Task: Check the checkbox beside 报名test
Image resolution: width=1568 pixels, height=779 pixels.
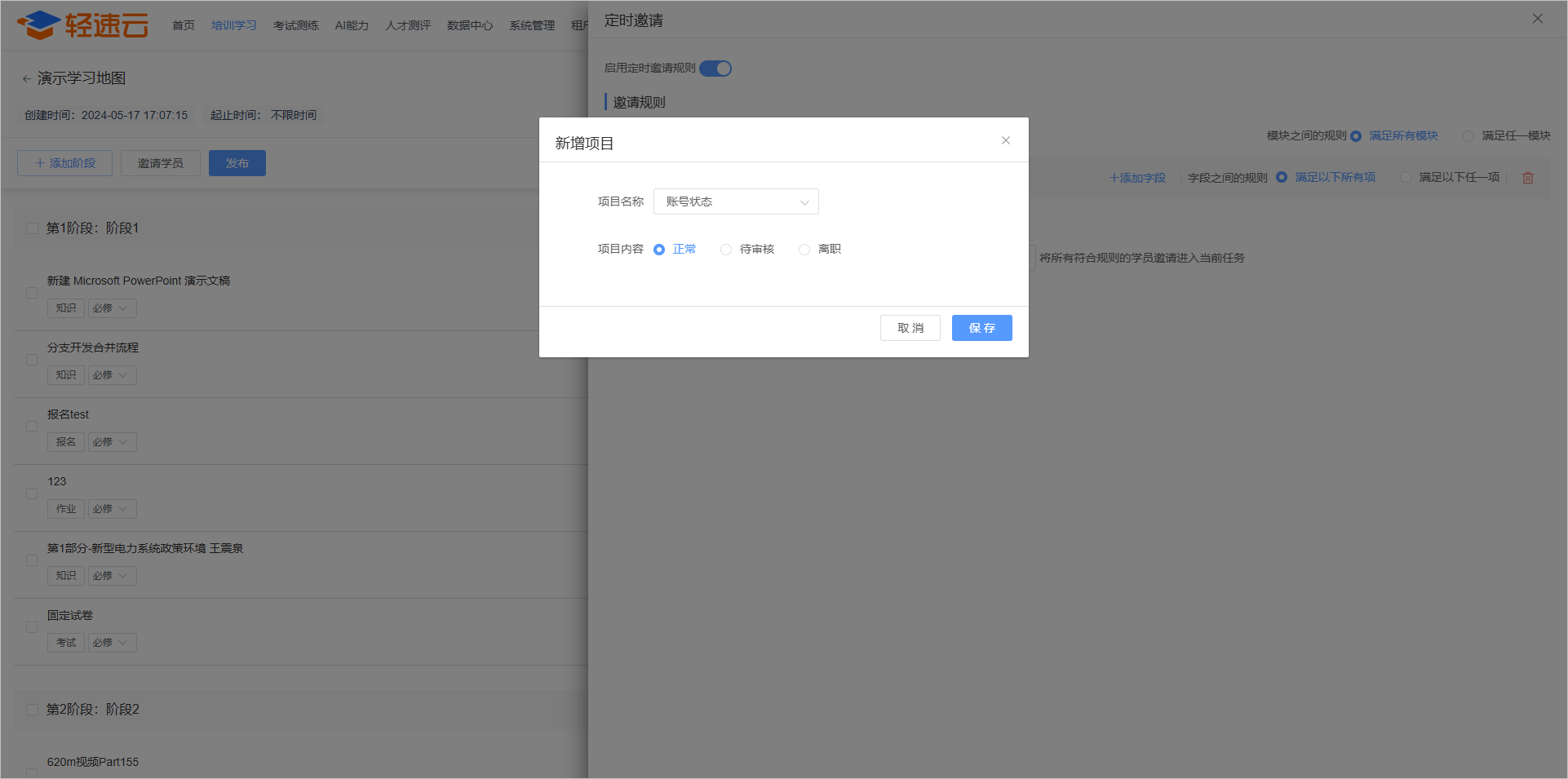Action: [x=32, y=426]
